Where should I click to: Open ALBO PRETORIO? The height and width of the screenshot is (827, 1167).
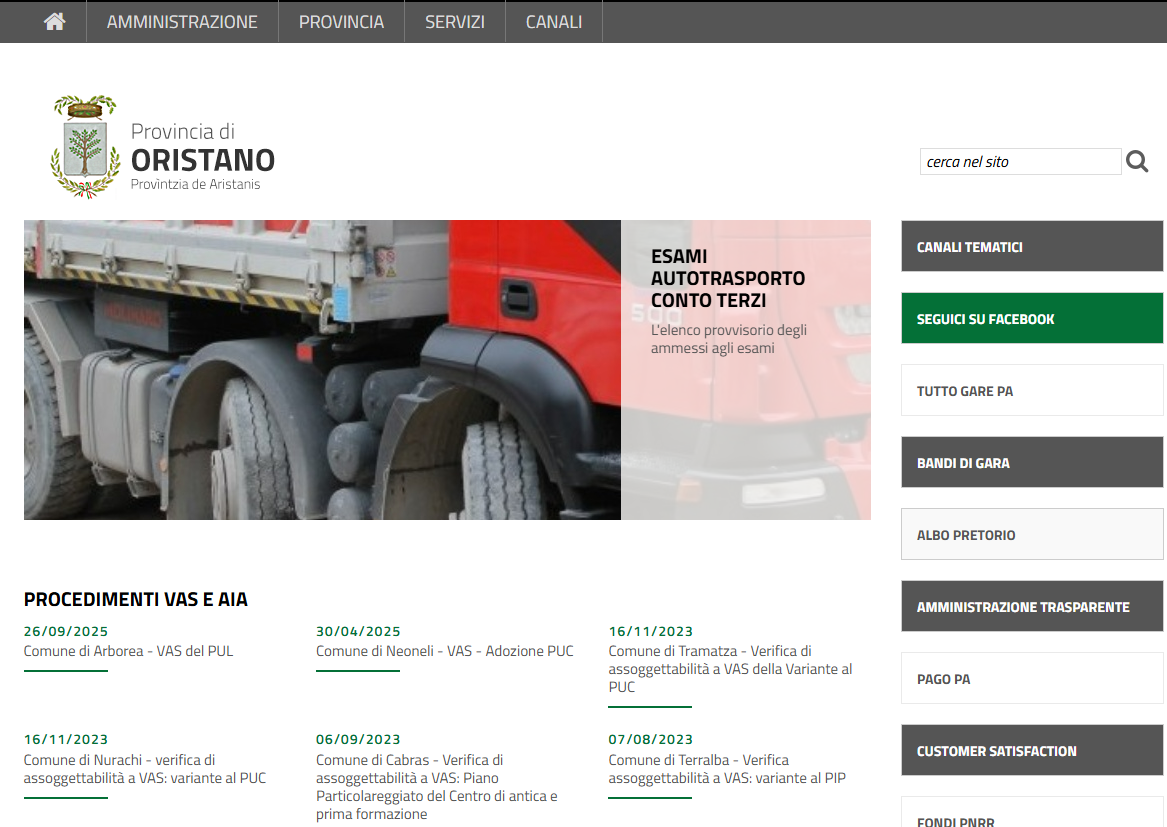tap(1031, 534)
